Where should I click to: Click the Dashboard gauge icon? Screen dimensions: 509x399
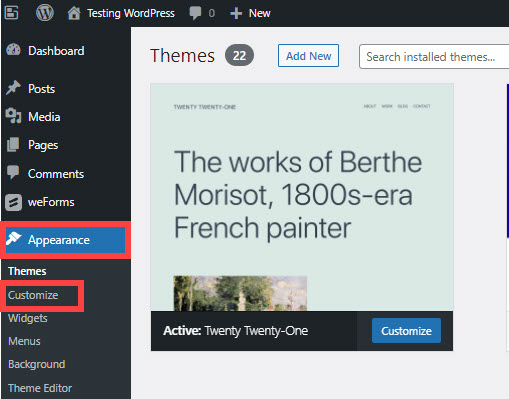pyautogui.click(x=13, y=50)
